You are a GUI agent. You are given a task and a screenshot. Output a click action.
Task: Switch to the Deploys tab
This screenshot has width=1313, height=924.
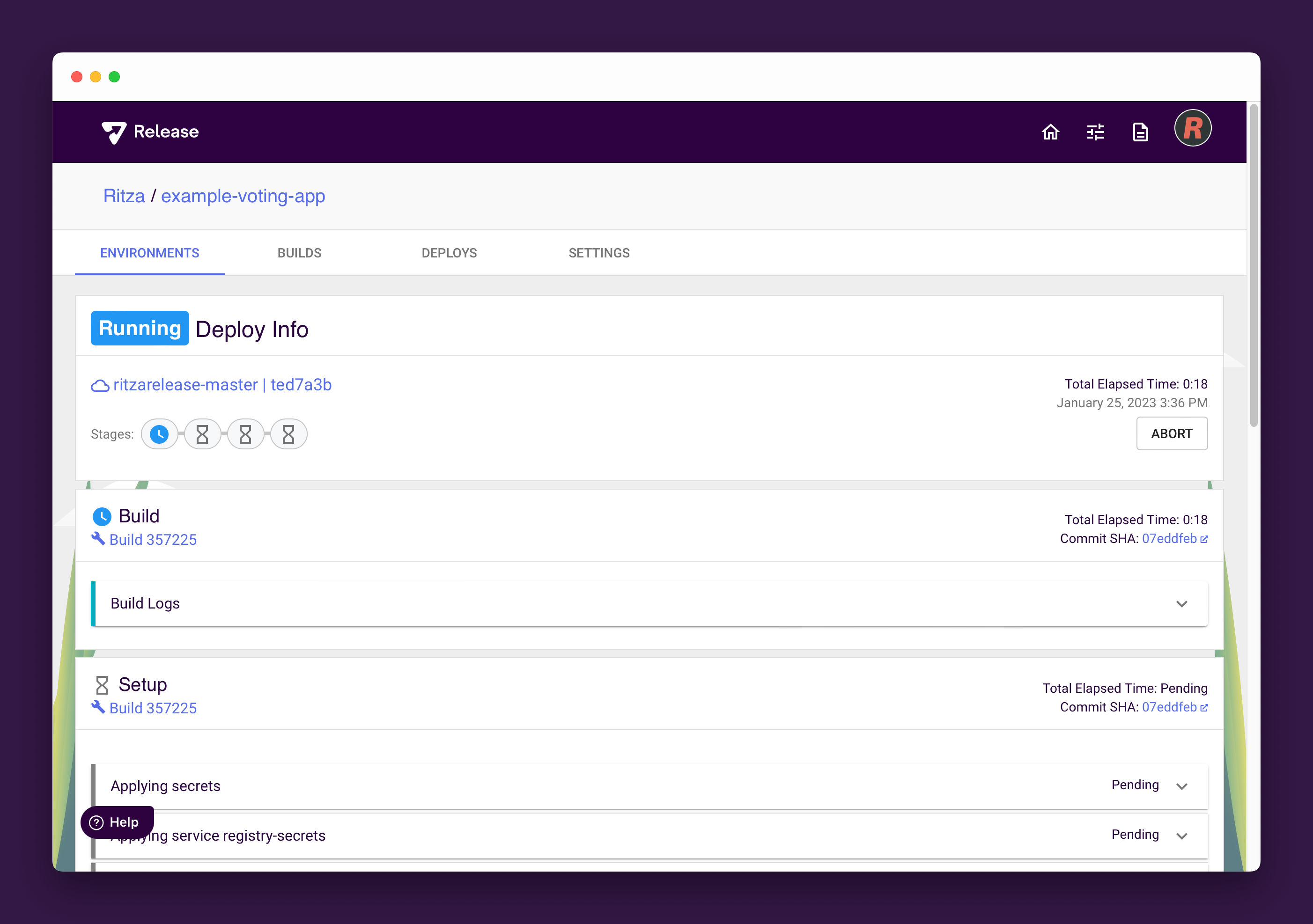(x=449, y=253)
